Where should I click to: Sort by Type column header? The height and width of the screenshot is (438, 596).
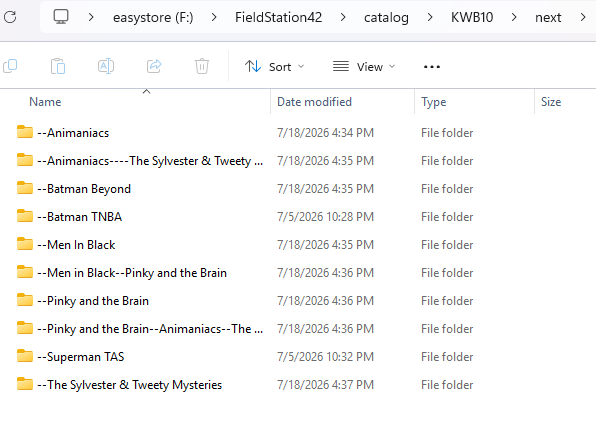pos(434,102)
